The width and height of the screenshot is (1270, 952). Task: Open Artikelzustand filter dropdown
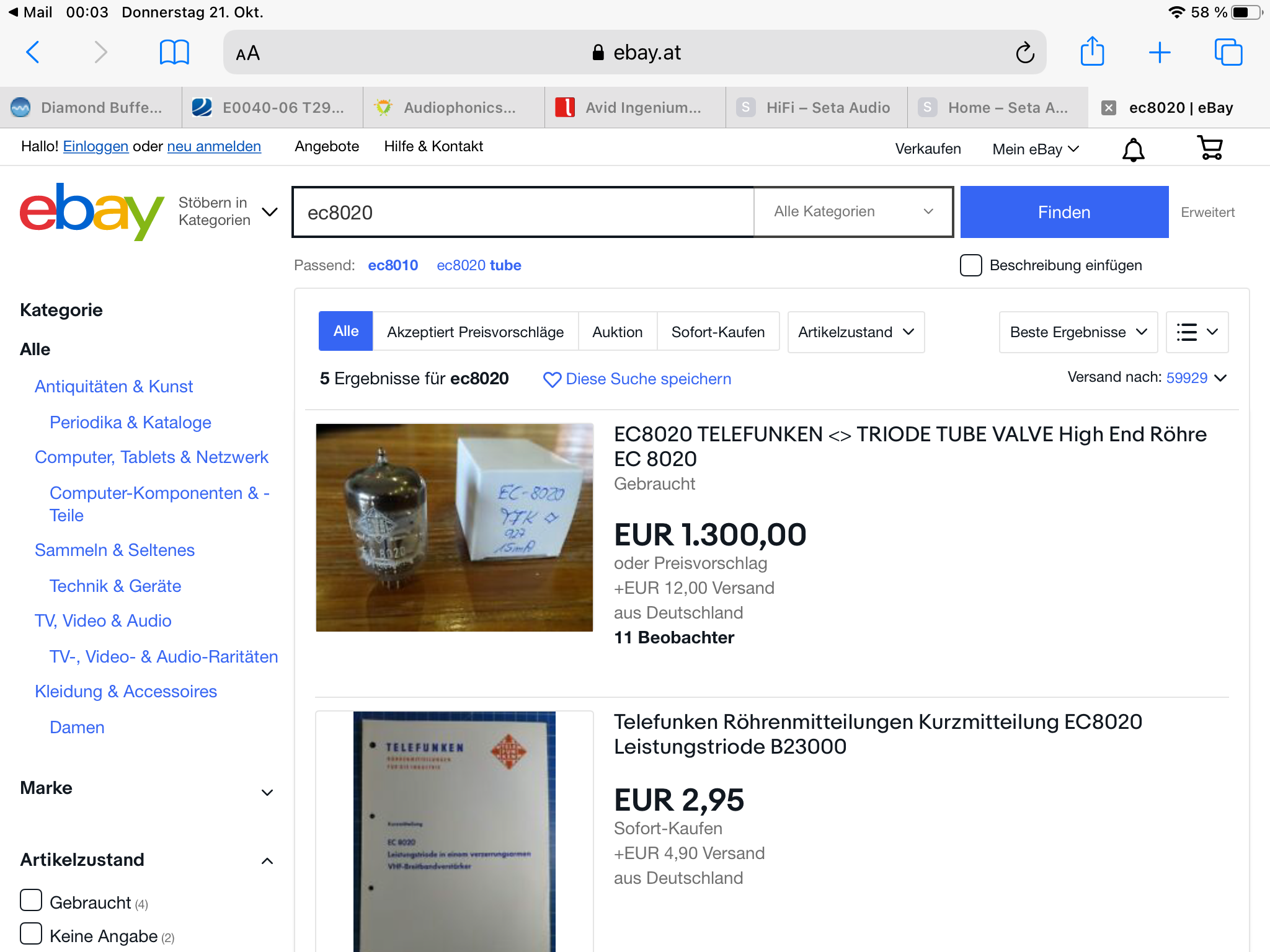click(856, 332)
